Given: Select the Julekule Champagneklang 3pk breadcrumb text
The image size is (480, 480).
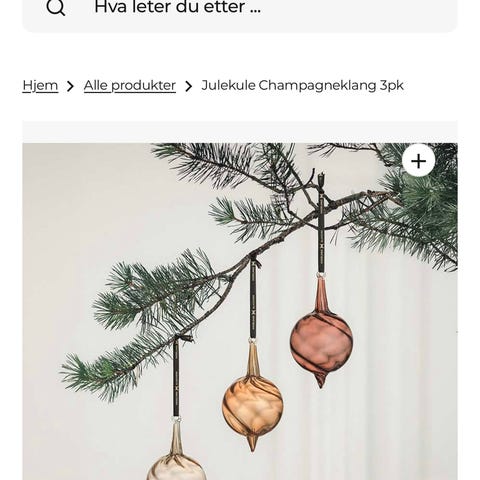Looking at the screenshot, I should (x=302, y=85).
